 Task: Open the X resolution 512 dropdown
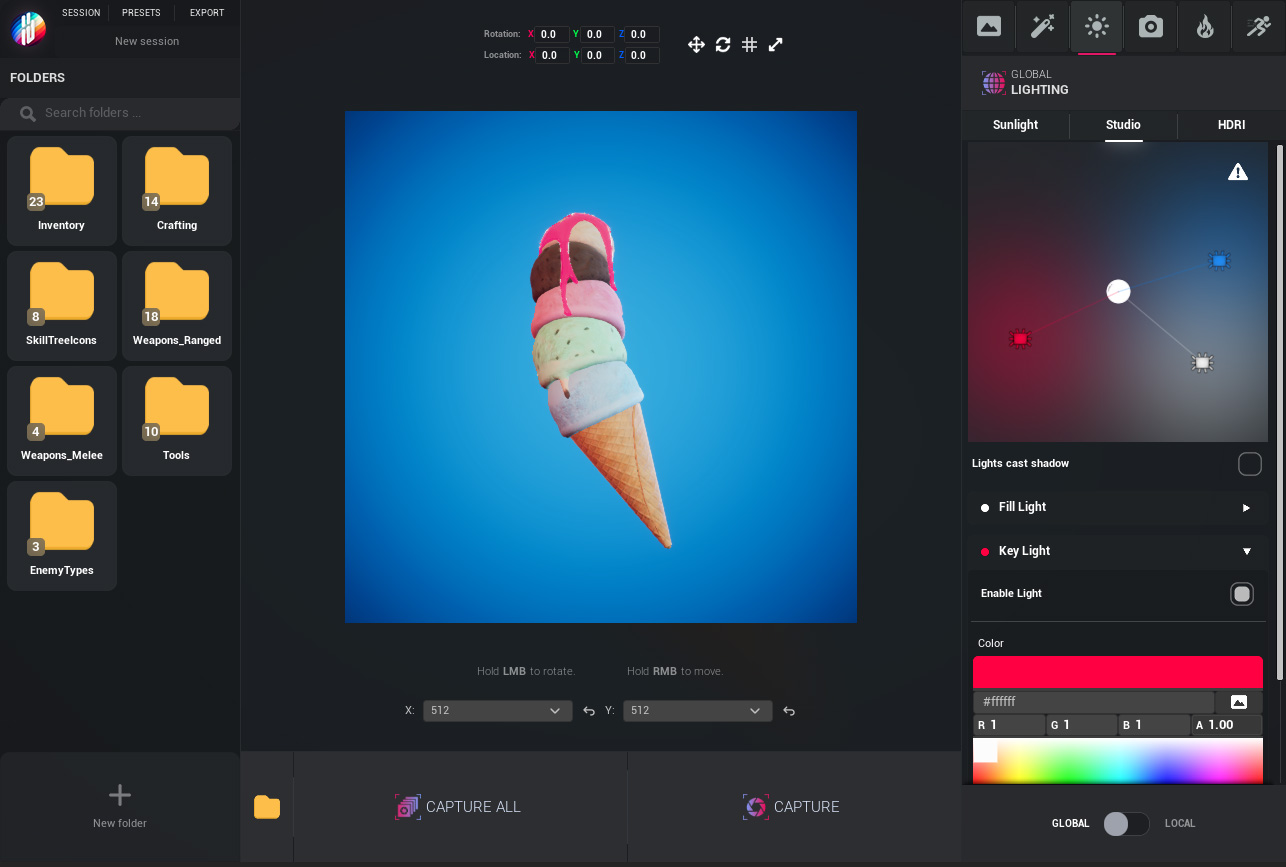pos(497,711)
